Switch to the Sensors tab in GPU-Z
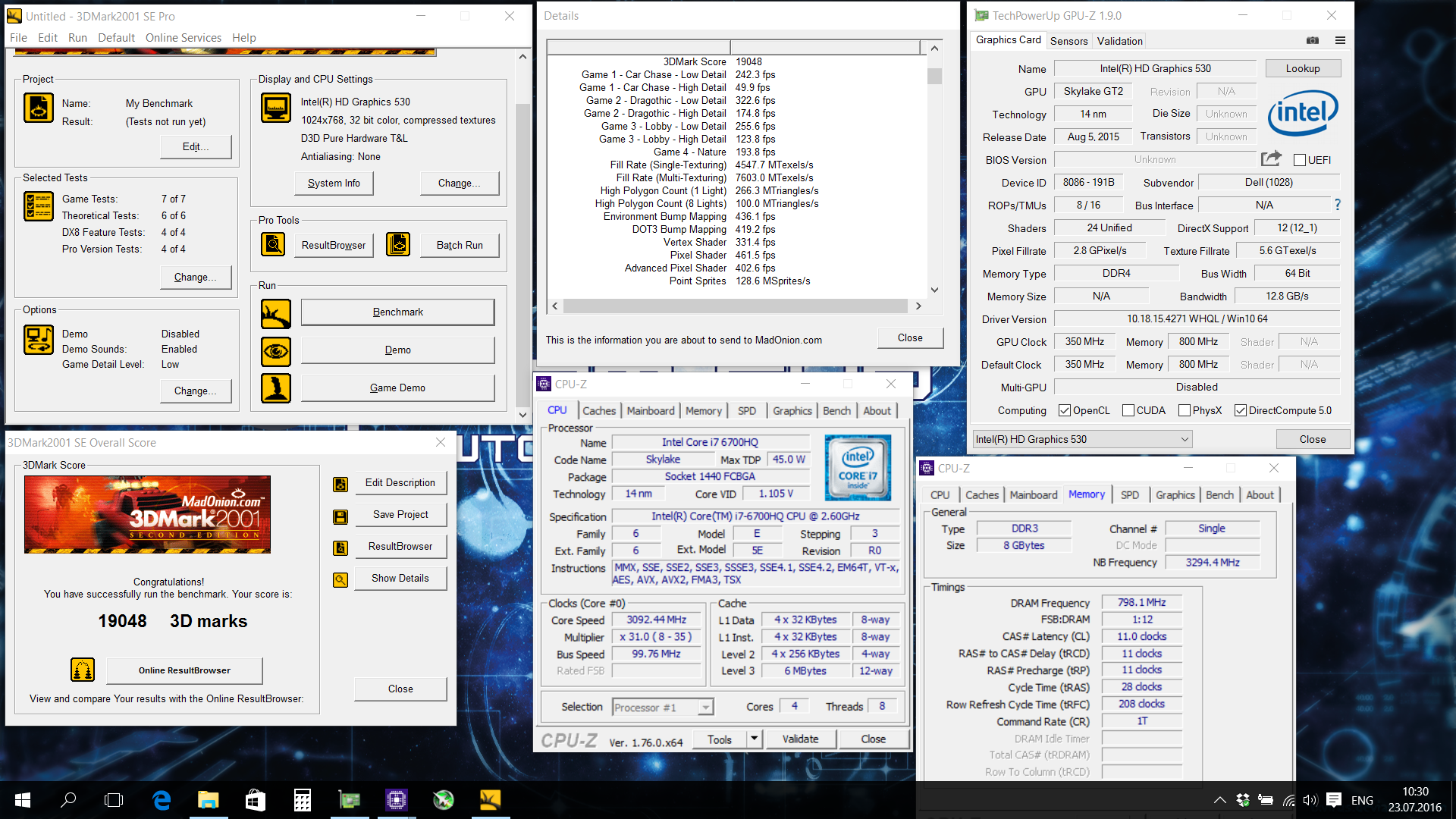Viewport: 1456px width, 819px height. (1068, 41)
